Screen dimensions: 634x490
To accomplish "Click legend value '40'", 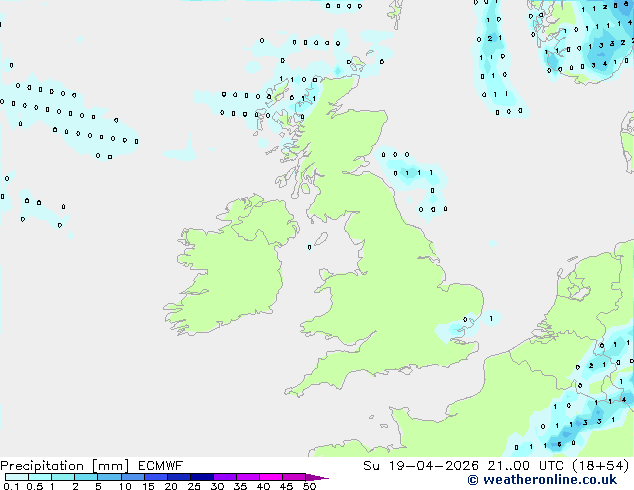I will [263, 486].
